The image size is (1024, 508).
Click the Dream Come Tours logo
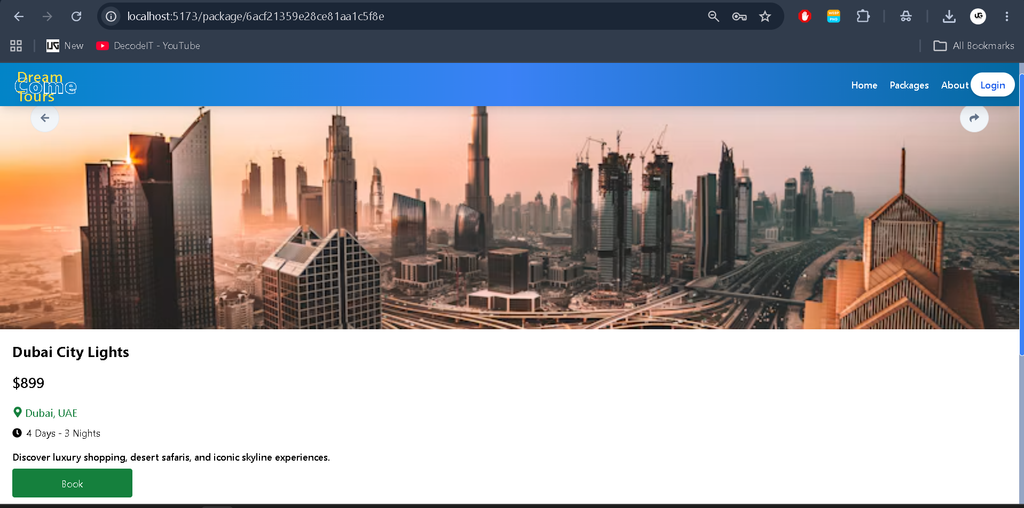[46, 86]
